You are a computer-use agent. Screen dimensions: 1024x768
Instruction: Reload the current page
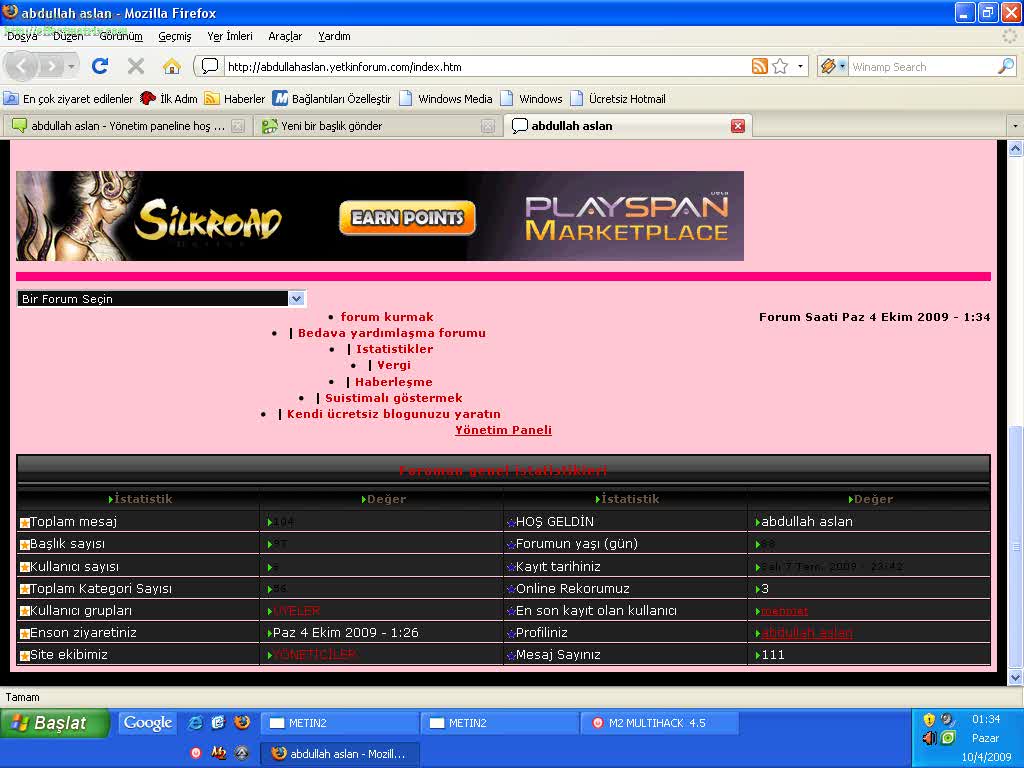pyautogui.click(x=100, y=66)
